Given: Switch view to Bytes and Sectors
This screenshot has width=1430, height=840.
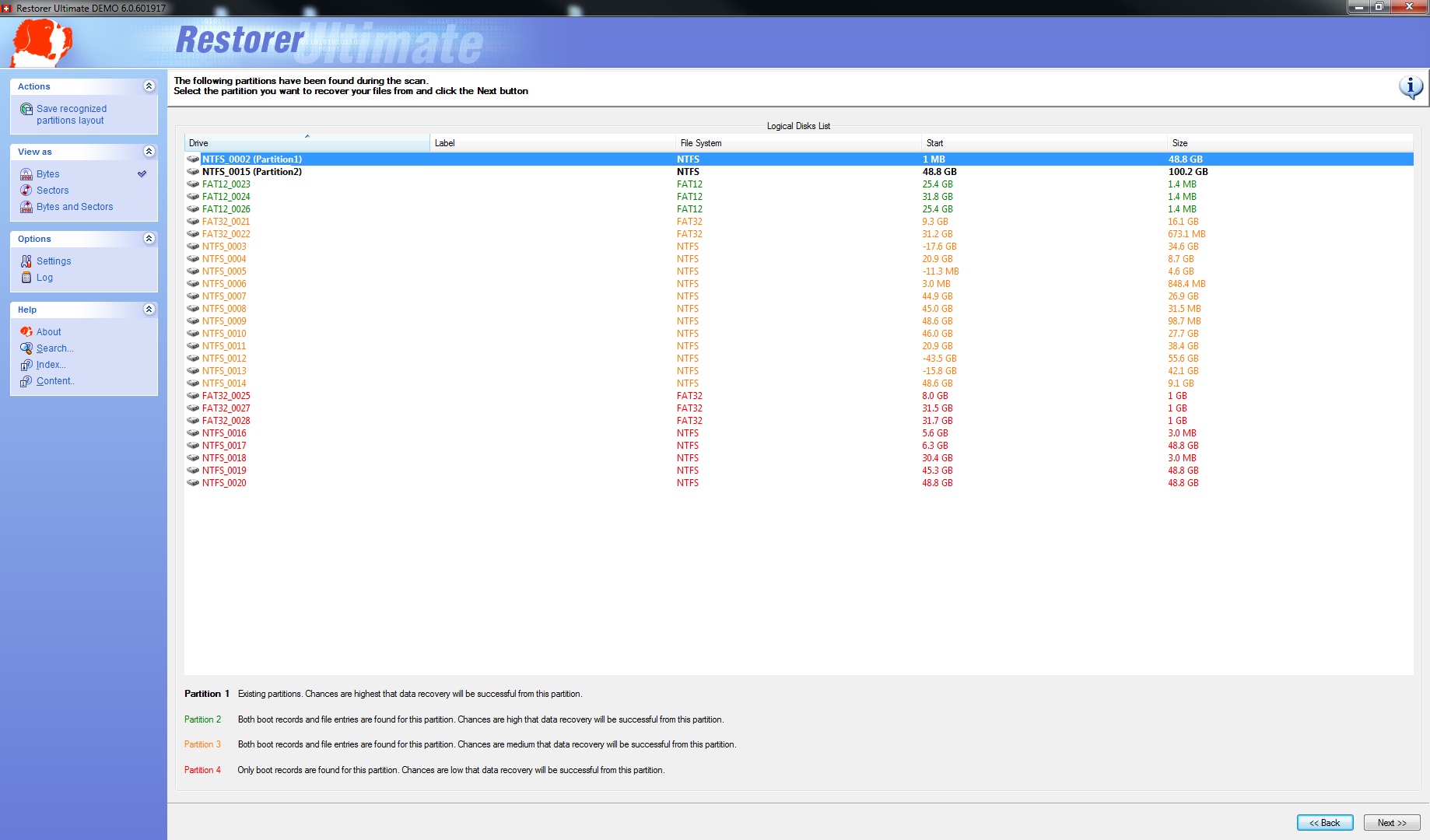Looking at the screenshot, I should (75, 207).
